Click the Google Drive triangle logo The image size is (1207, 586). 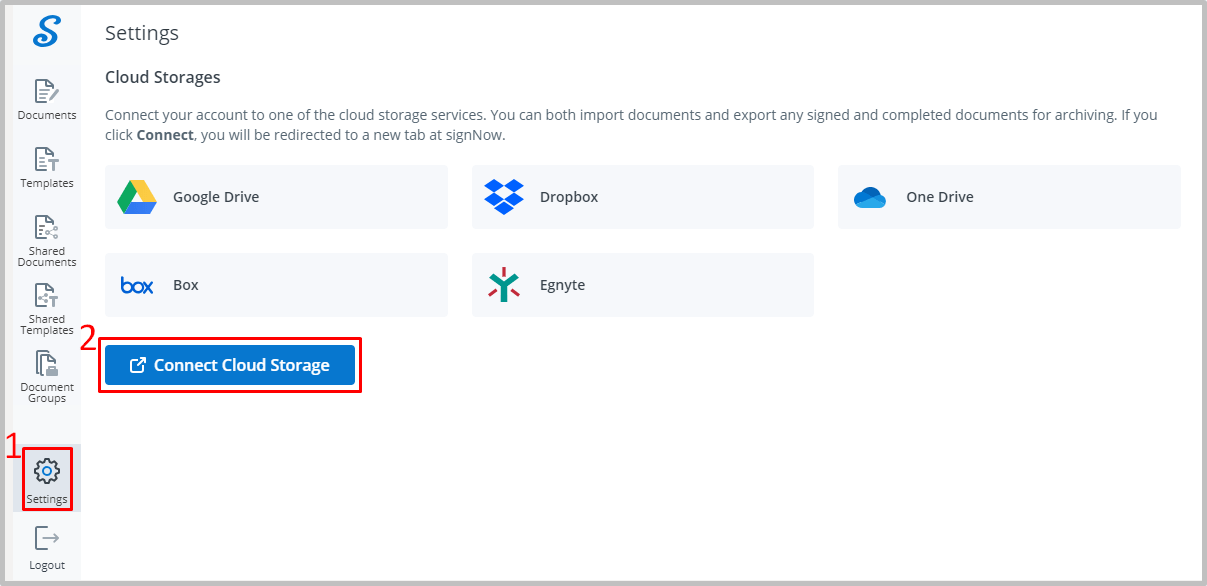point(136,197)
